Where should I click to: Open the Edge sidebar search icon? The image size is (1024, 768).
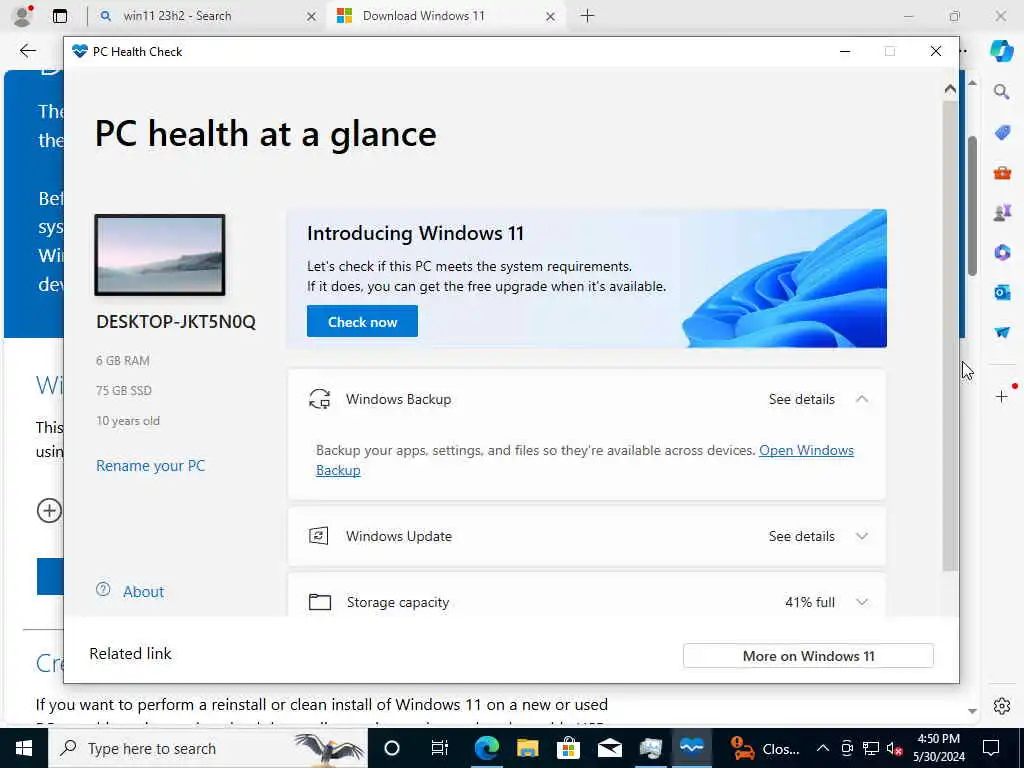coord(1001,92)
